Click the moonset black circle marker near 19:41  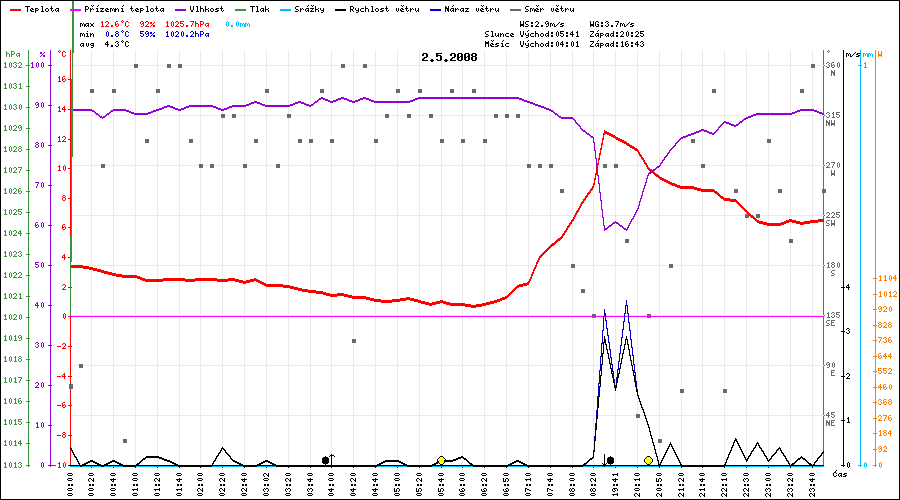pos(610,460)
